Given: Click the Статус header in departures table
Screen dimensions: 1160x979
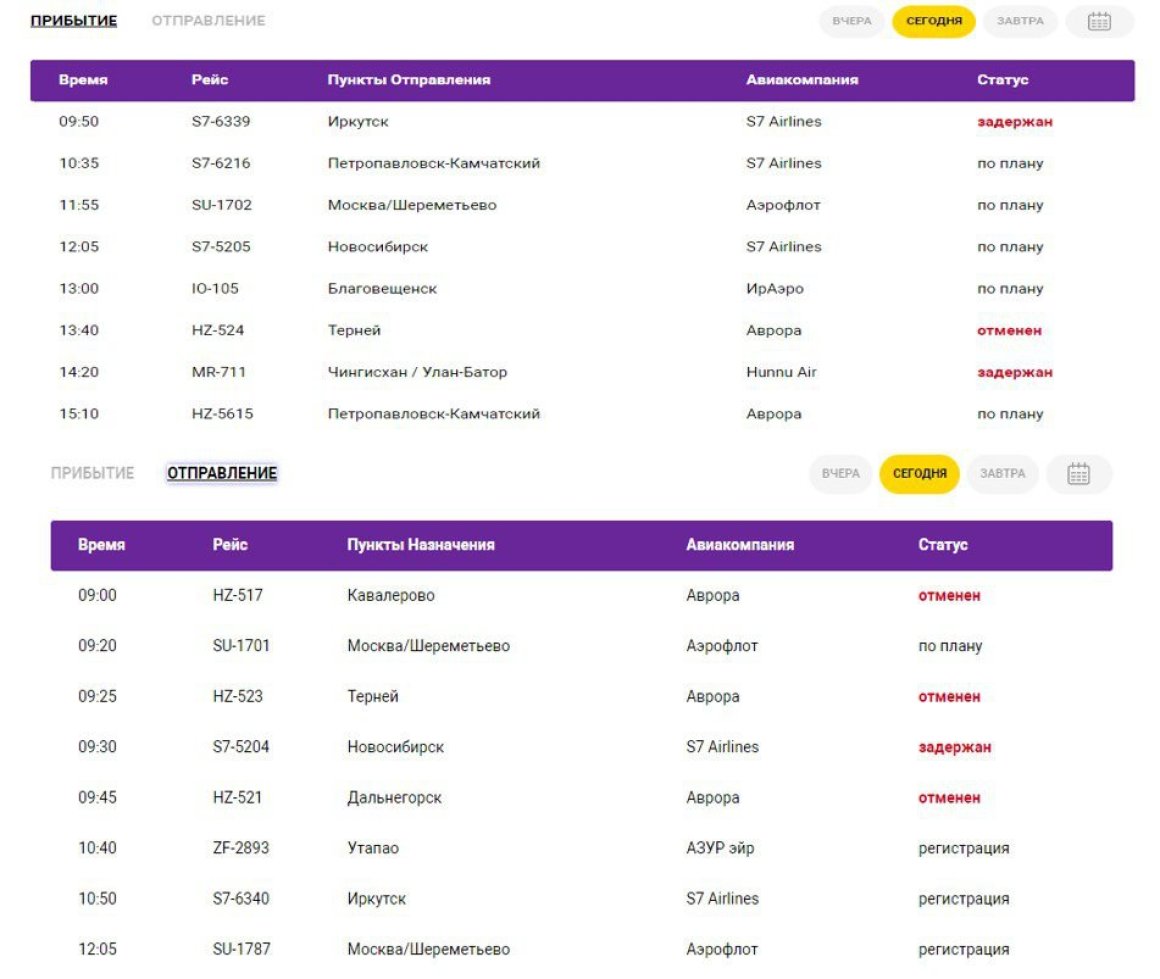Looking at the screenshot, I should (942, 545).
